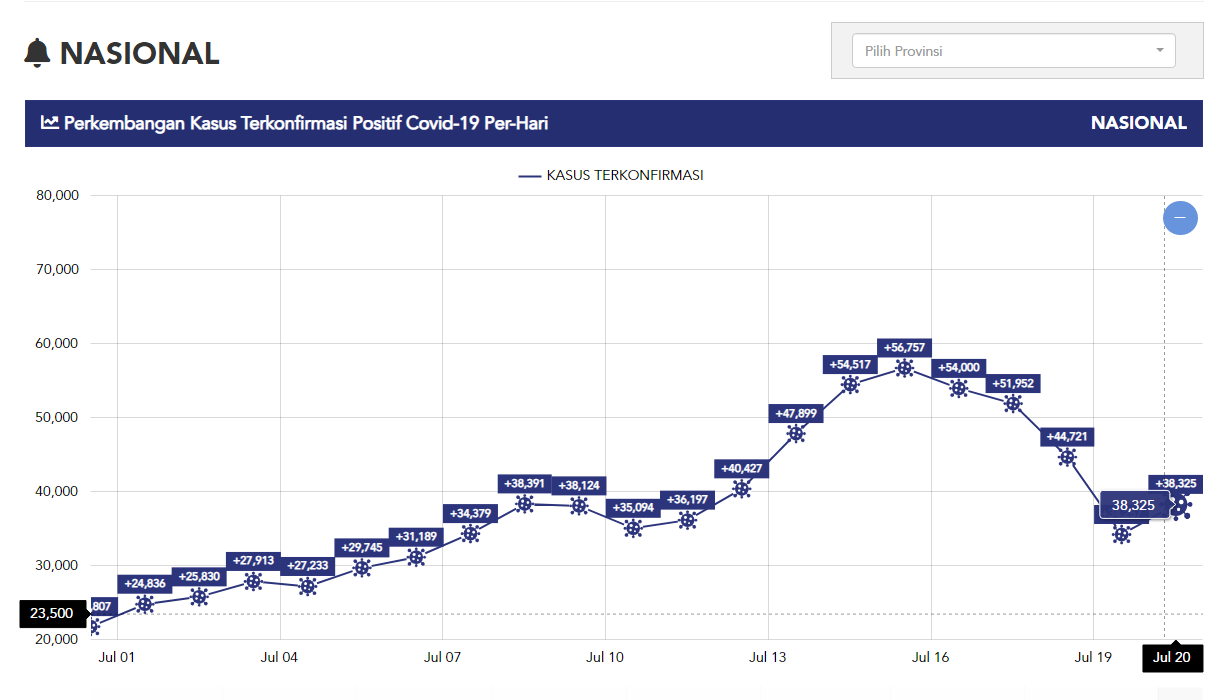
Task: Click the virus marker labeled +38,391
Action: click(524, 504)
